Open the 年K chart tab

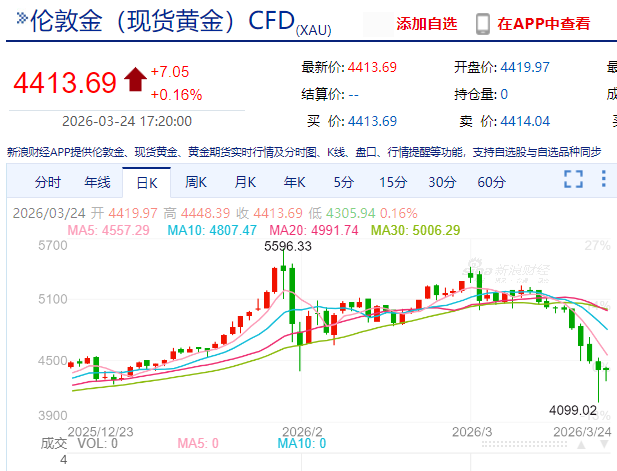click(294, 182)
